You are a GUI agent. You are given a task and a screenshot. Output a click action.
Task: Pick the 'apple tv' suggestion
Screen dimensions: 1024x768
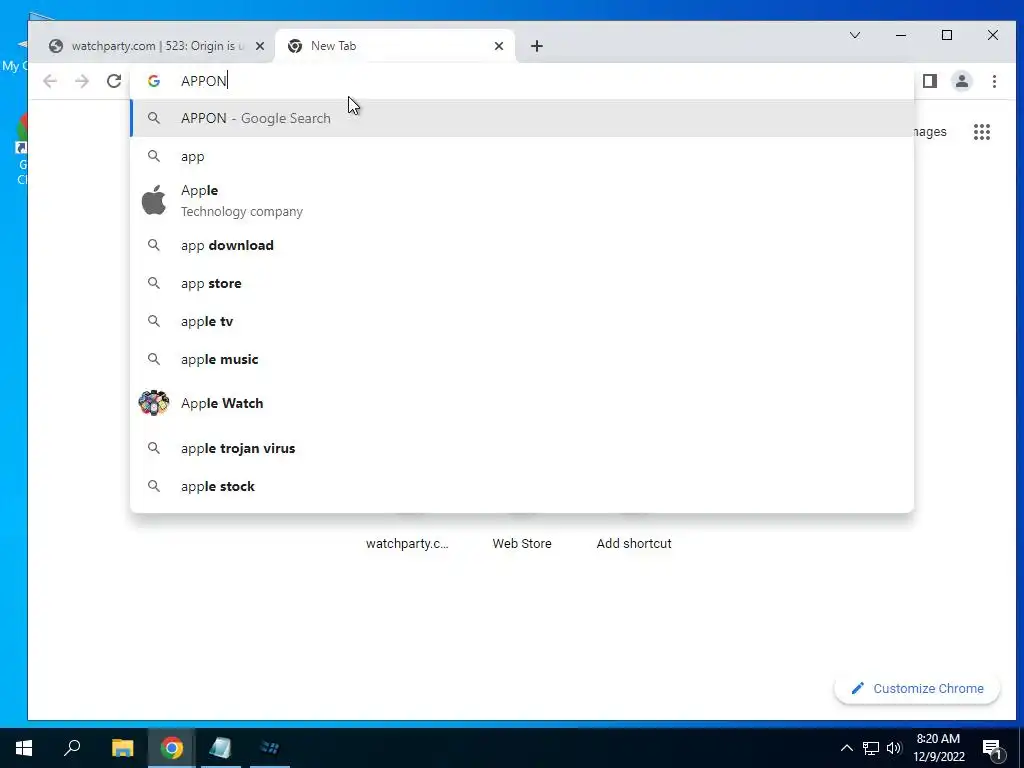pyautogui.click(x=522, y=321)
